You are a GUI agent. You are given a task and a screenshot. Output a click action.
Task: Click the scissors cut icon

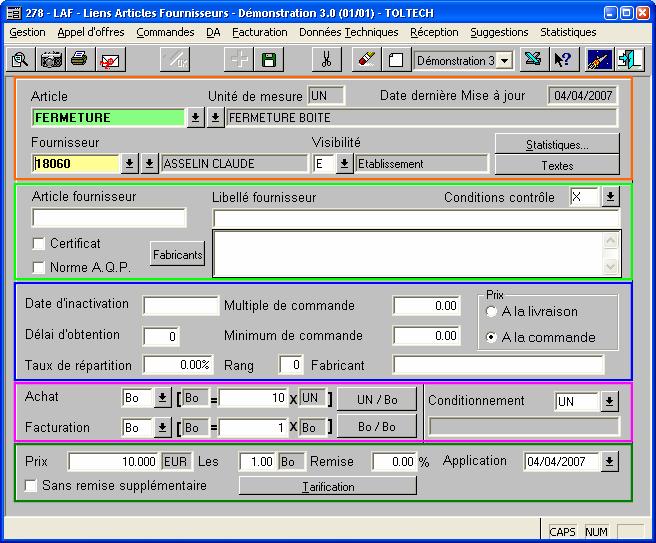[324, 60]
